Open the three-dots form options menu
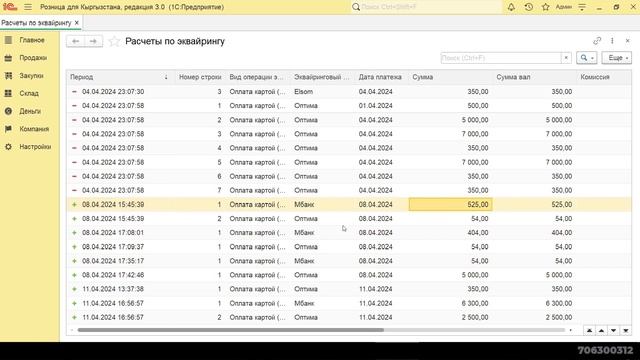This screenshot has width=640, height=360. [612, 41]
